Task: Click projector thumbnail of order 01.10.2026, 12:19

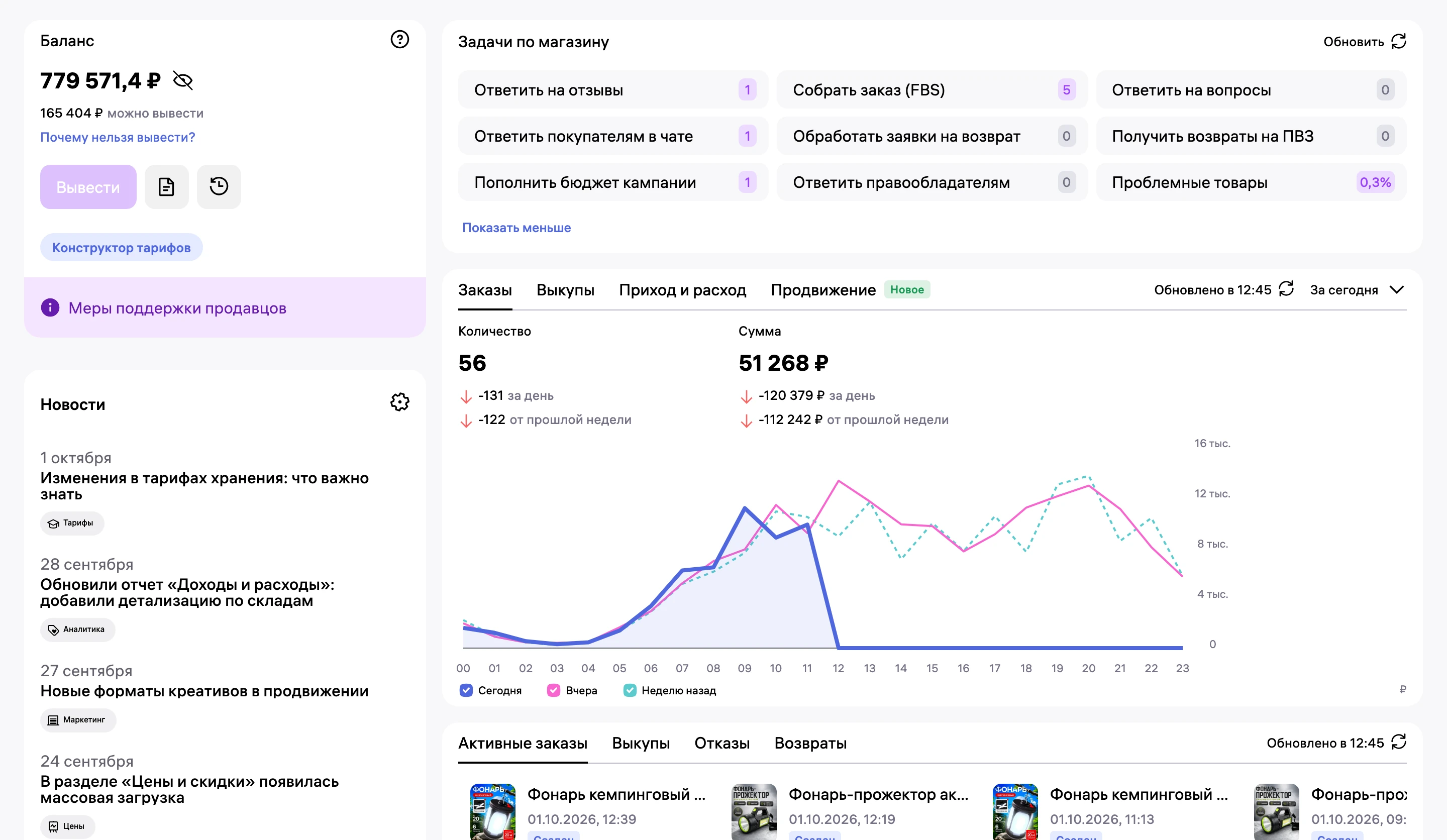Action: [754, 811]
